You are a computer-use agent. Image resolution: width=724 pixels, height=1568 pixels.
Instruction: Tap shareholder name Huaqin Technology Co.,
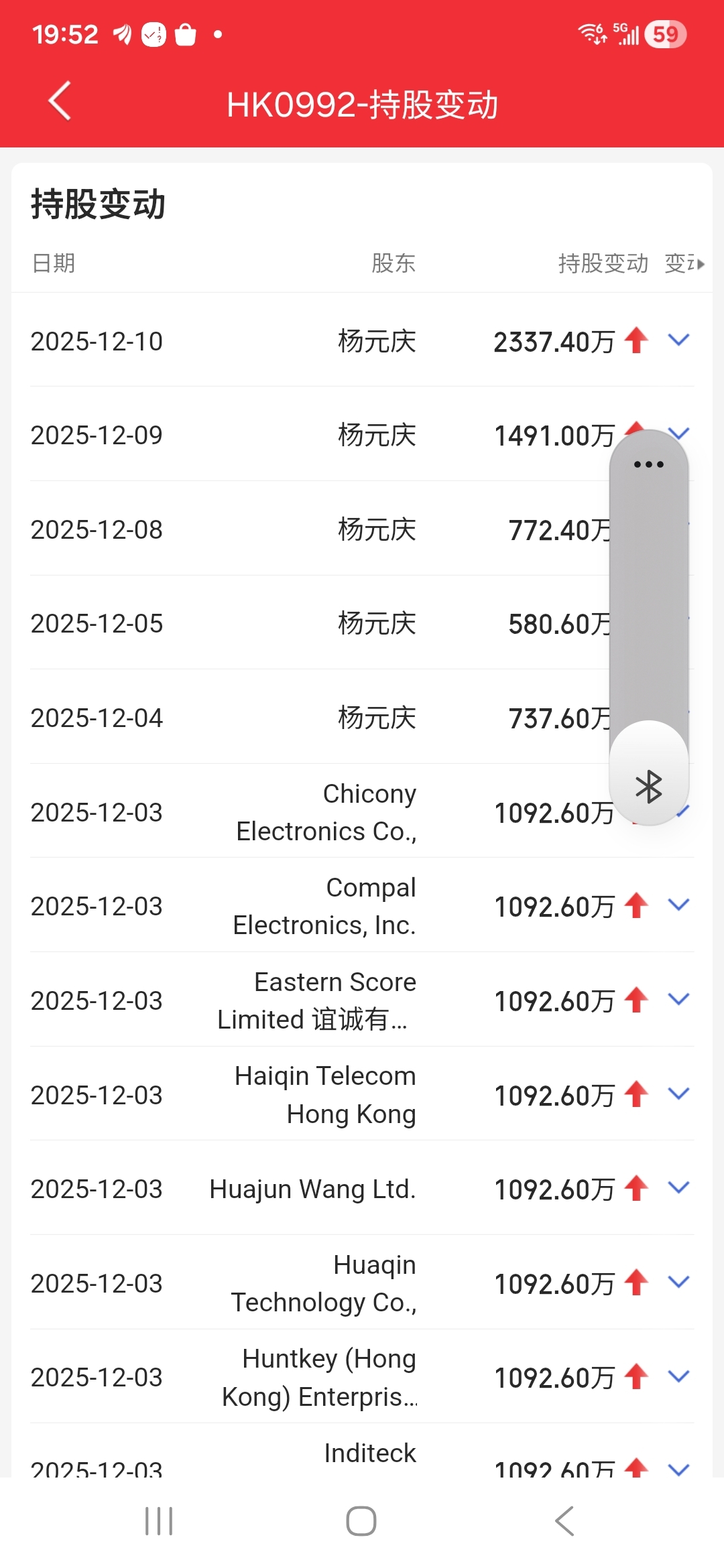pos(324,1283)
